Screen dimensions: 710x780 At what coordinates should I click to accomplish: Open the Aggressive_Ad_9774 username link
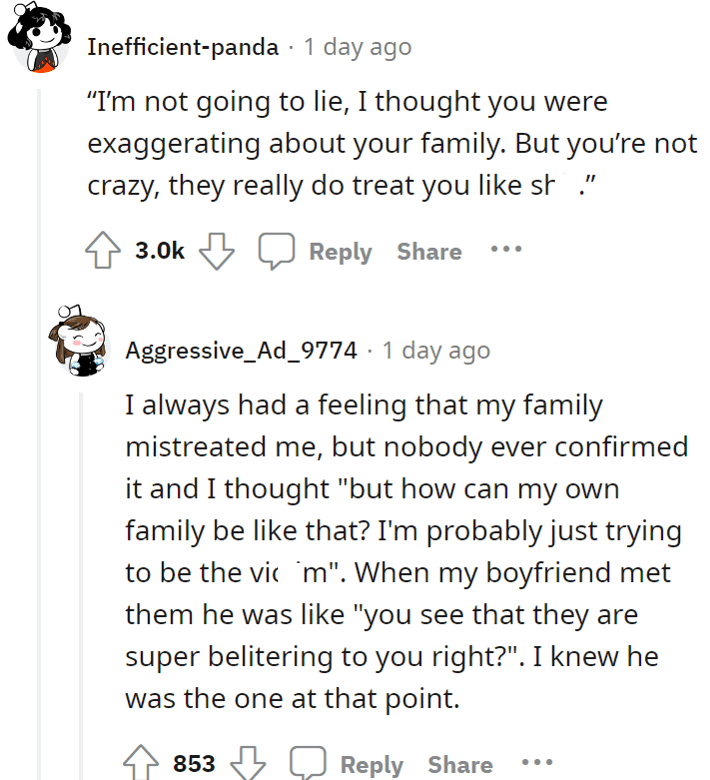click(241, 351)
